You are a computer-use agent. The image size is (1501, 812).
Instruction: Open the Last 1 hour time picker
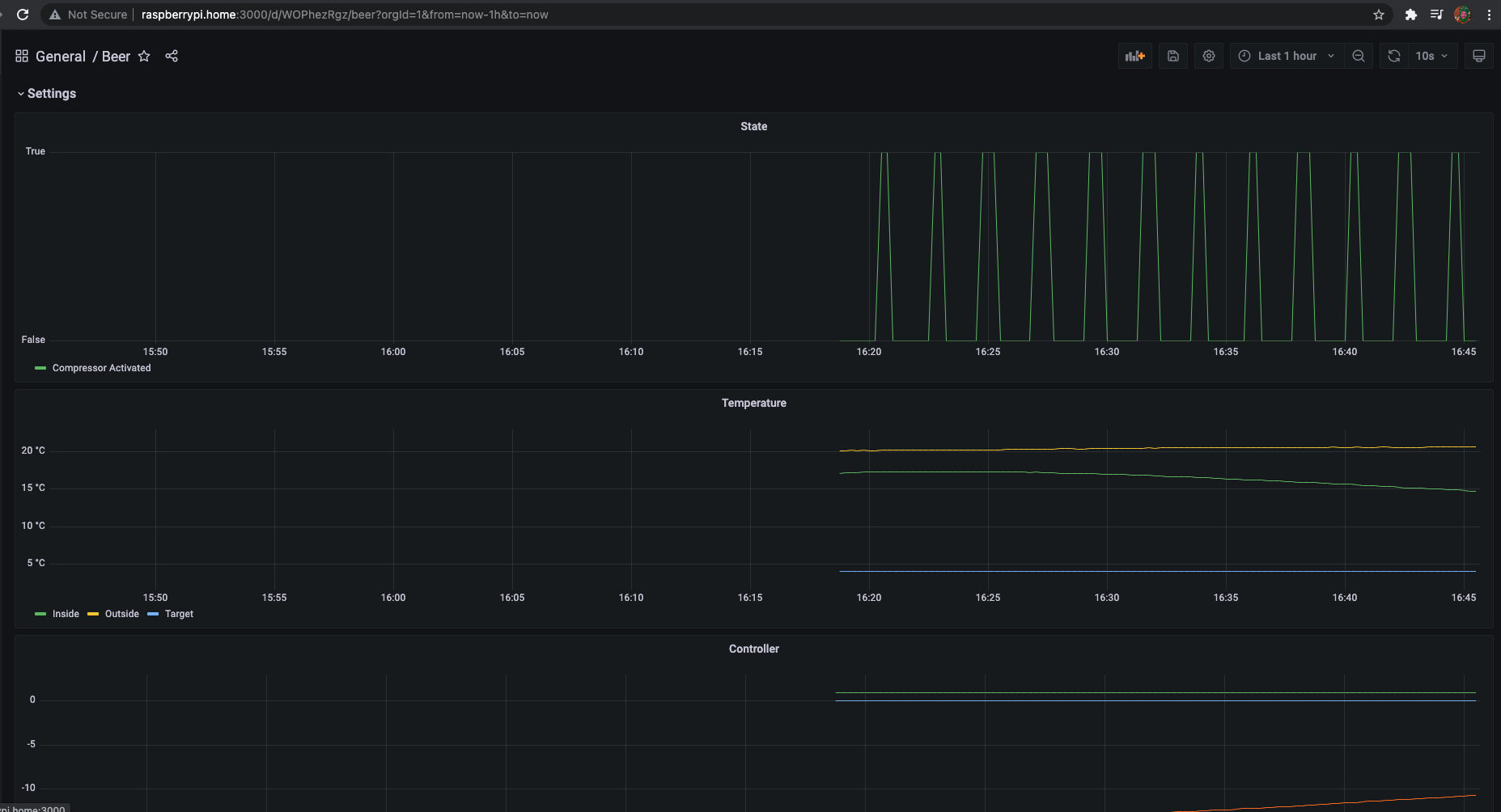1287,56
